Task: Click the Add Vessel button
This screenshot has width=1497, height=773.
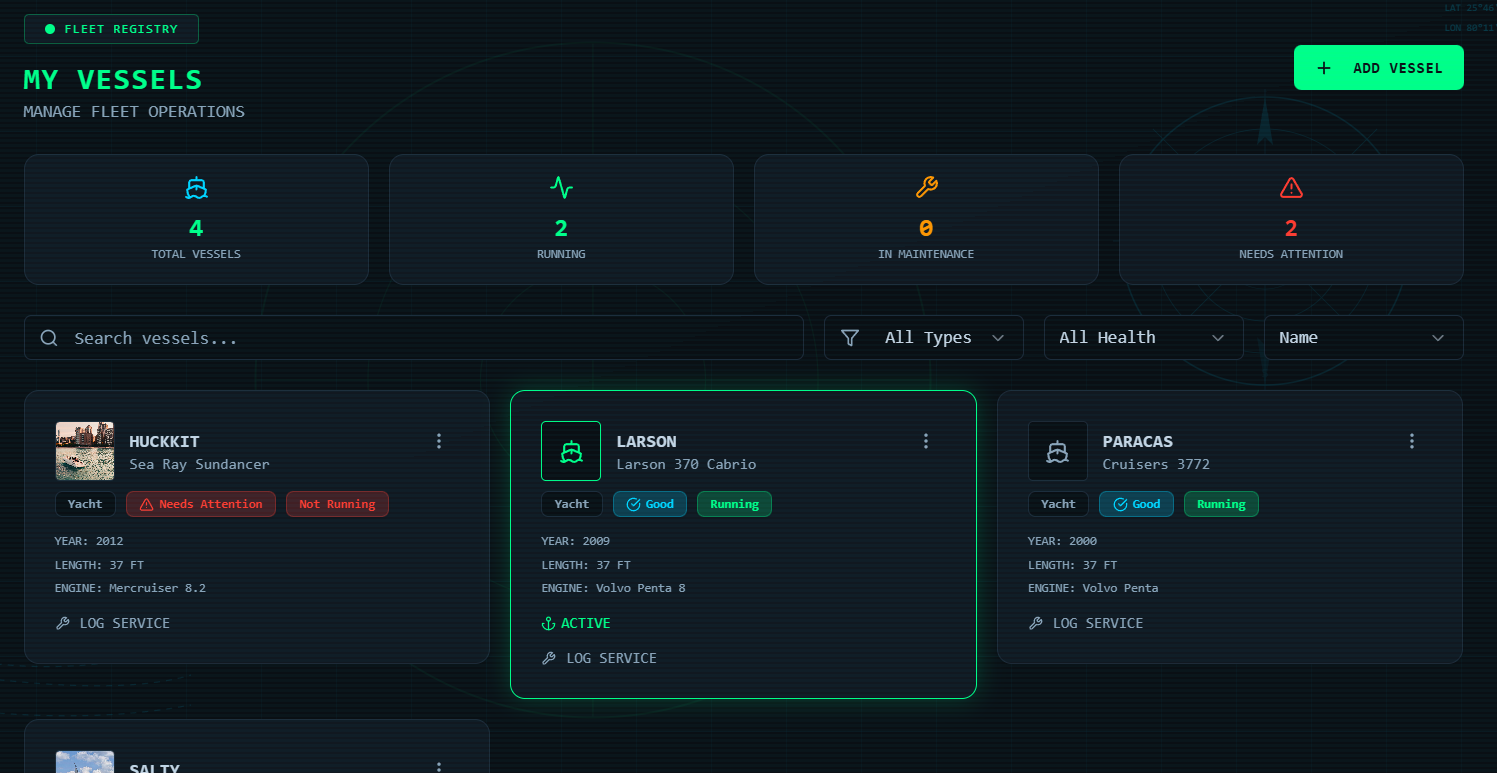Action: click(x=1378, y=68)
